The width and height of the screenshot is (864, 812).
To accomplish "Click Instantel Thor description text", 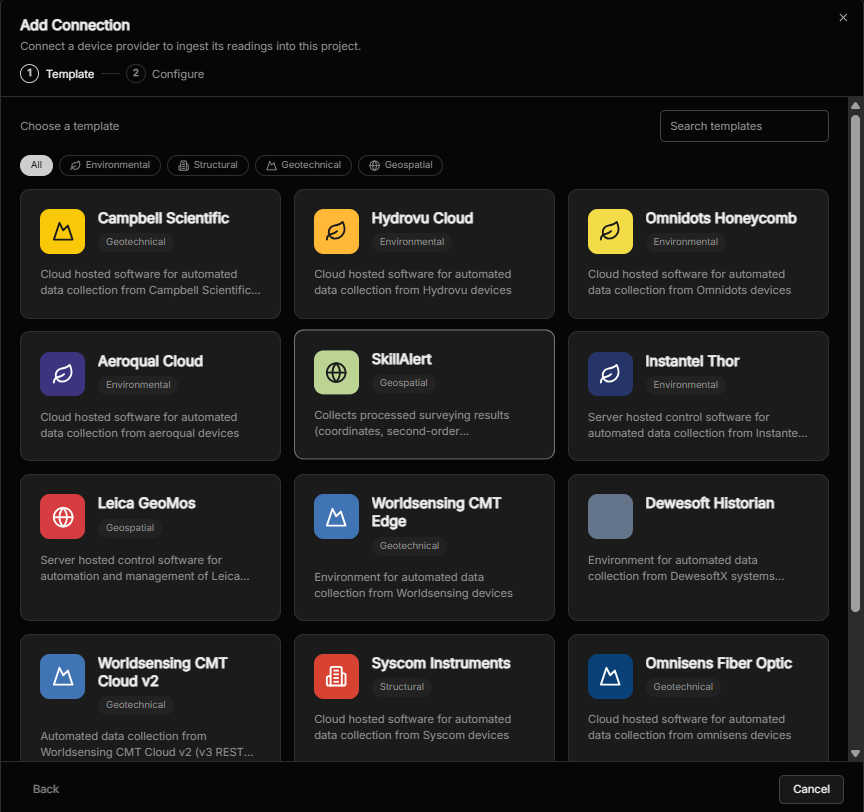I will pos(698,425).
